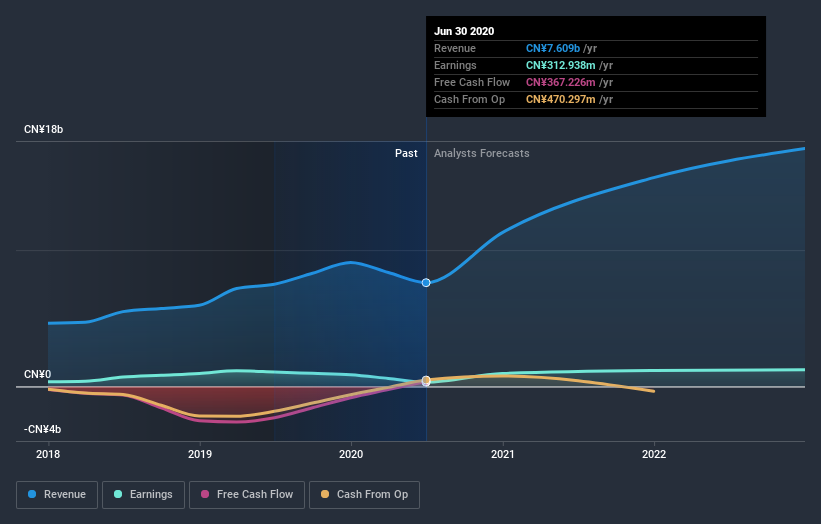
Task: Click the 2022 x-axis label
Action: click(x=654, y=454)
